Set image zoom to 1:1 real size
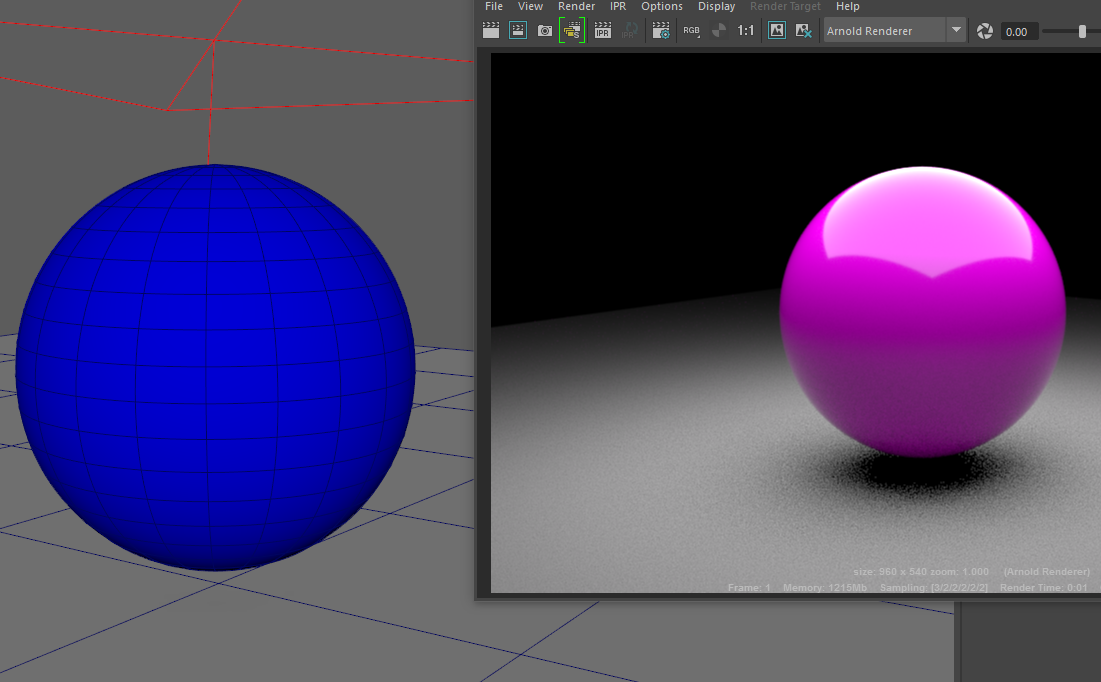 746,30
